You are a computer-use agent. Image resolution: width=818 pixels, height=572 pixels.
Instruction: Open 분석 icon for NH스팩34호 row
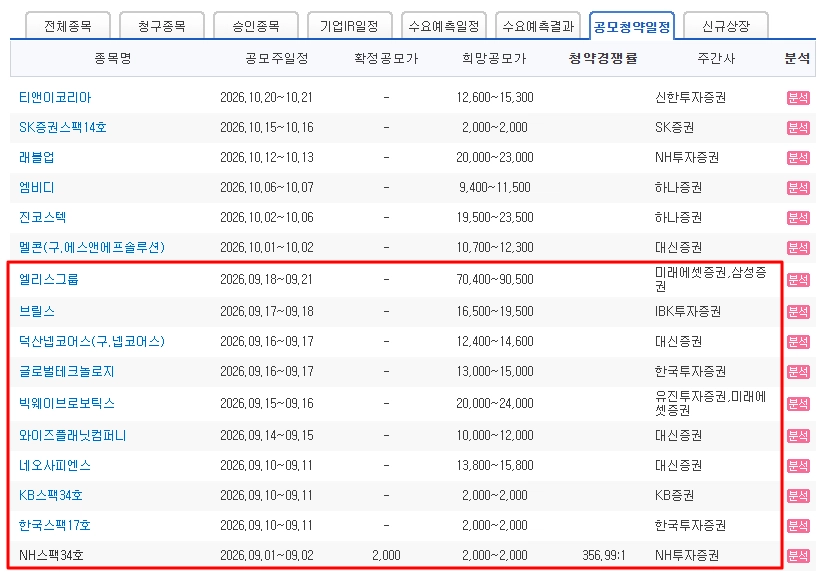click(x=798, y=555)
